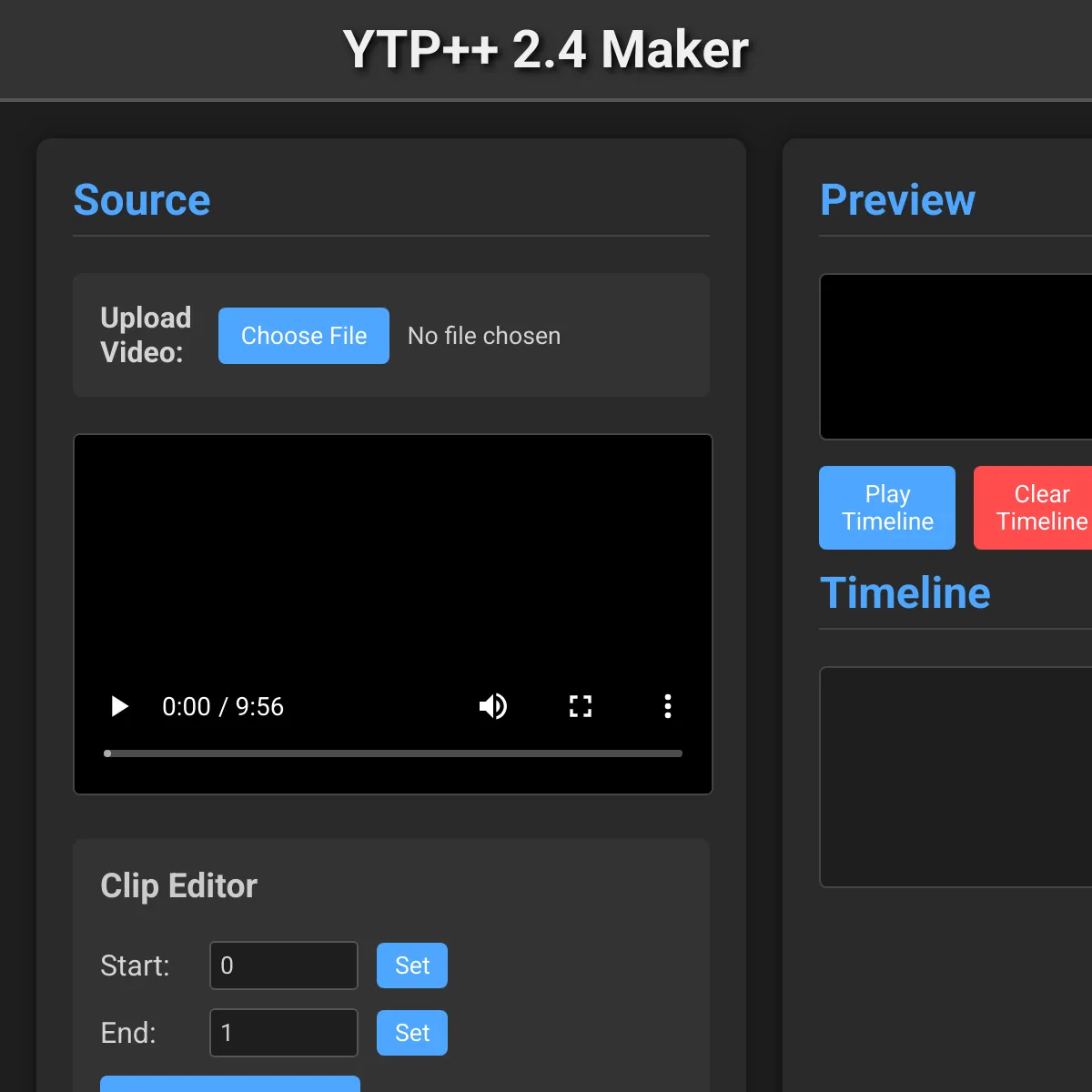The image size is (1092, 1092).
Task: Click the "Upload Video:" label
Action: click(146, 335)
